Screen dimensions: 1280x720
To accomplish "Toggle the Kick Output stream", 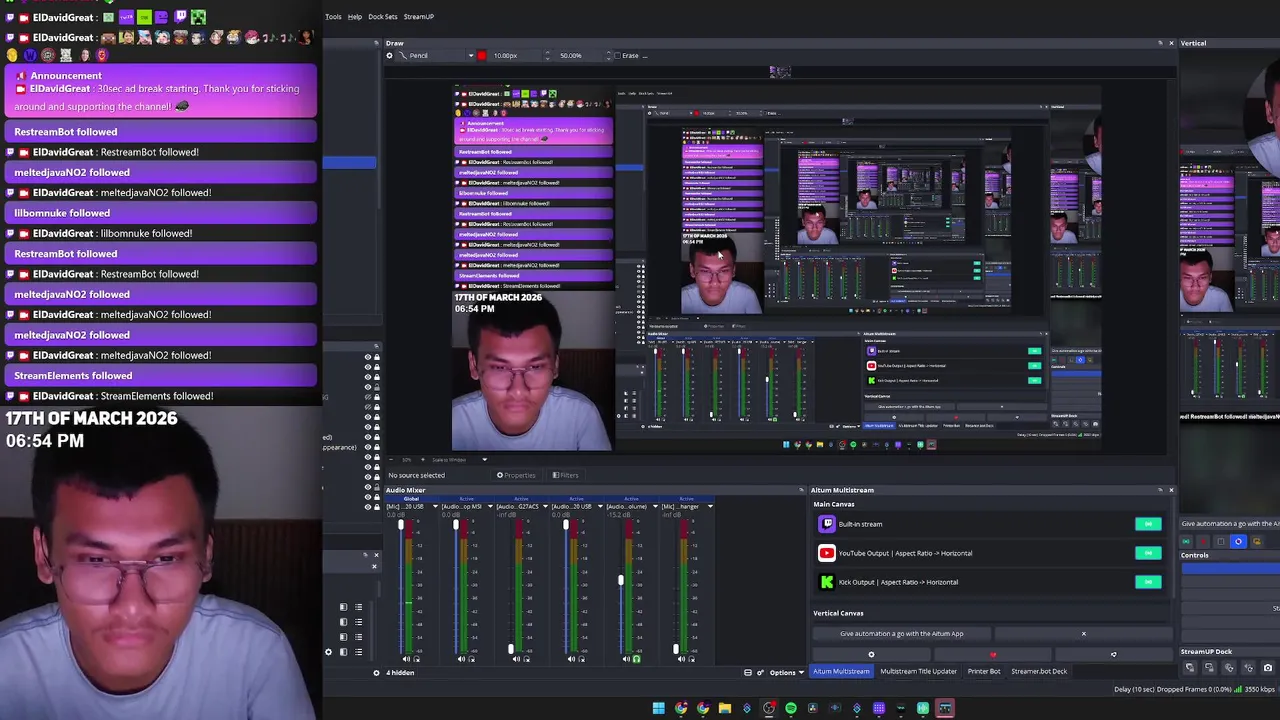I will click(x=1148, y=582).
